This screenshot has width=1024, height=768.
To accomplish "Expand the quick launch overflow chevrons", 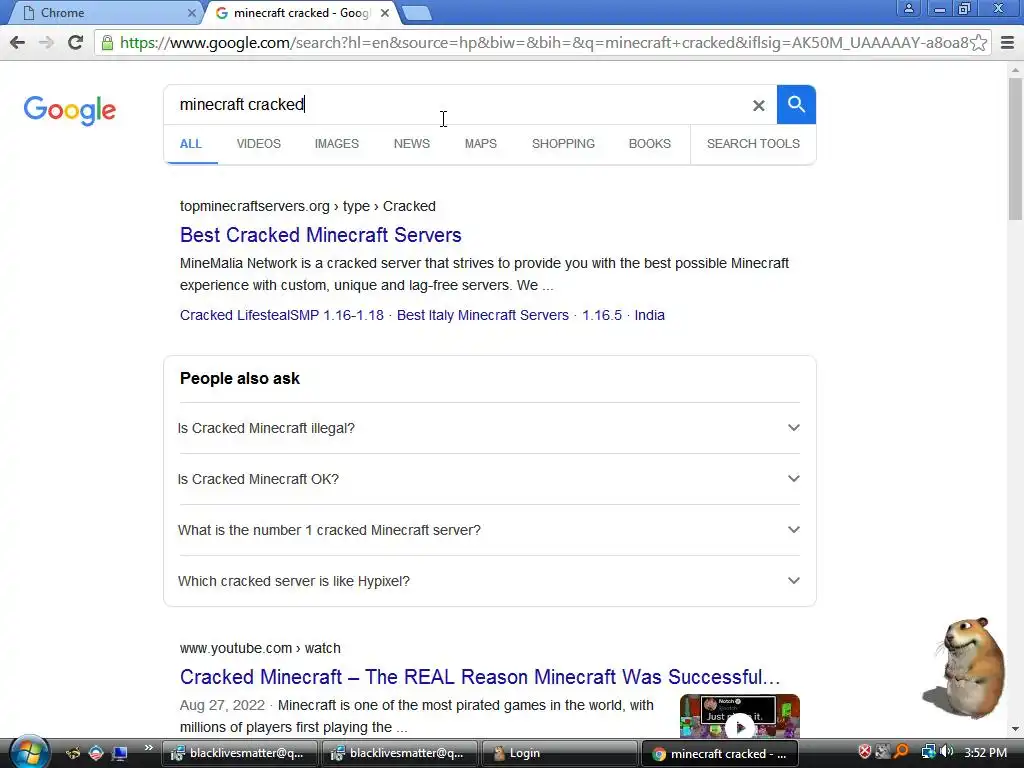I will [148, 748].
